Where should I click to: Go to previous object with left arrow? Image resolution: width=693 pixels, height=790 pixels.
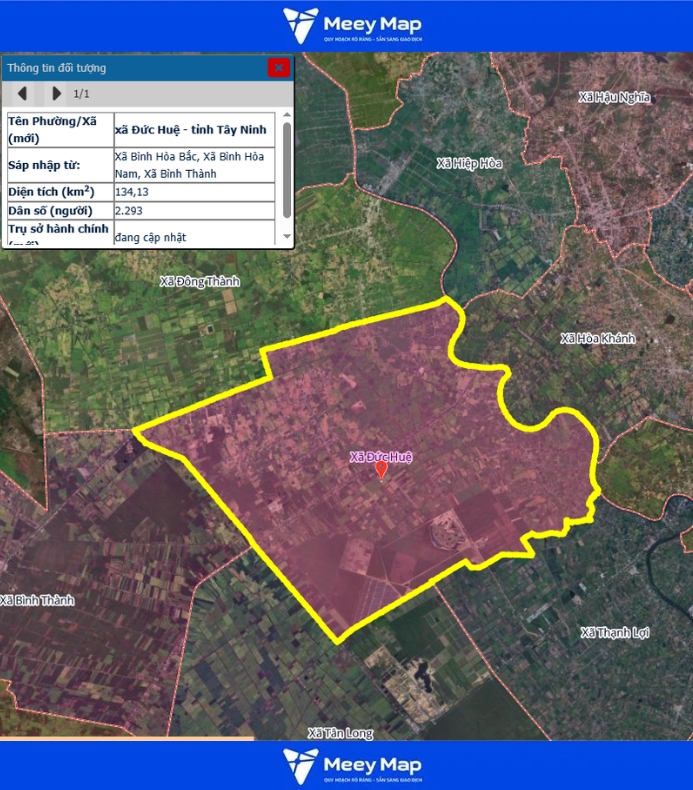(x=22, y=94)
